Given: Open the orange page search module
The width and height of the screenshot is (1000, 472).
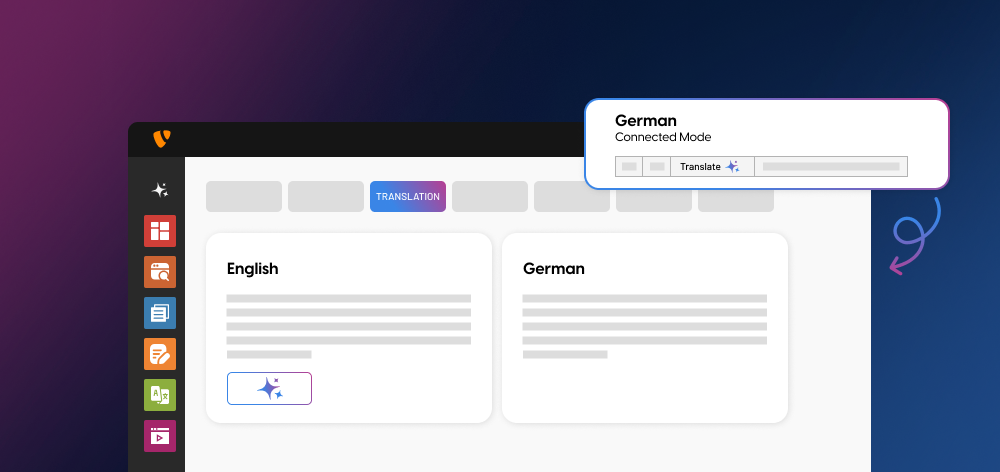Looking at the screenshot, I should tap(159, 272).
